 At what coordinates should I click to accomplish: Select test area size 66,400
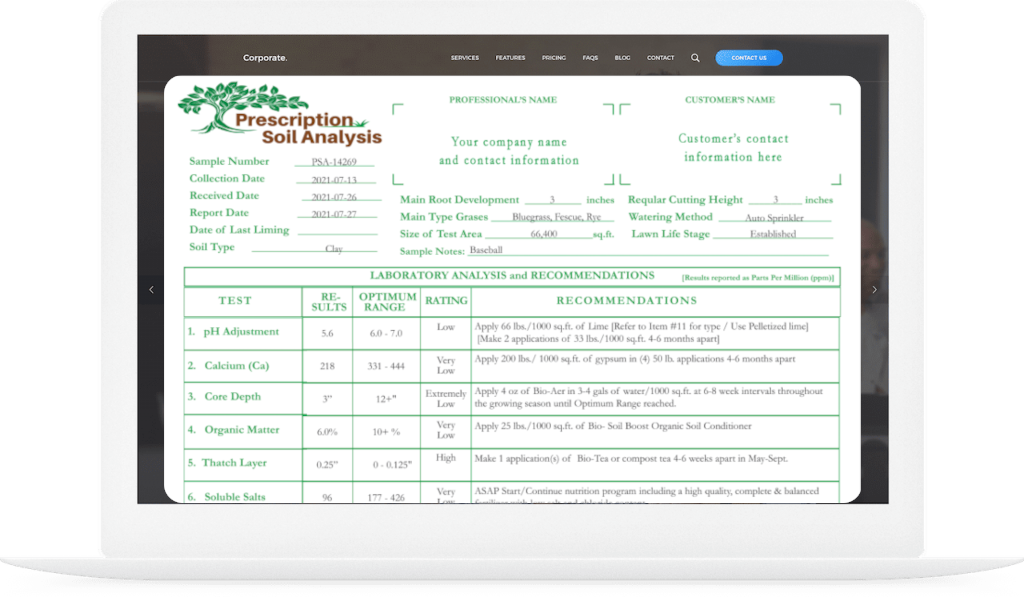click(543, 234)
